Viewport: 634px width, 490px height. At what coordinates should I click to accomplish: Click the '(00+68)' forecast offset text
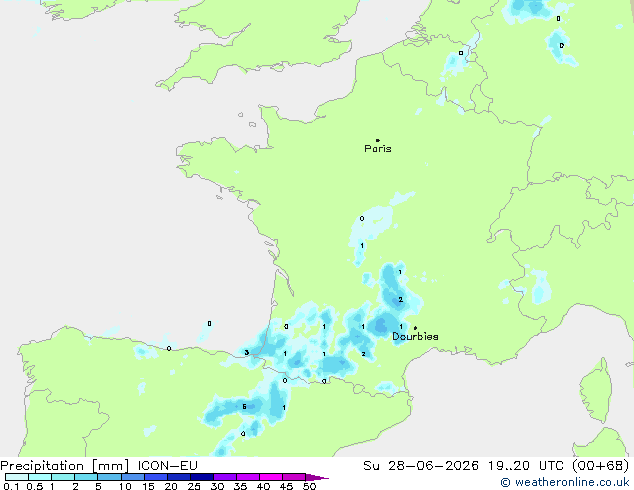[x=600, y=466]
